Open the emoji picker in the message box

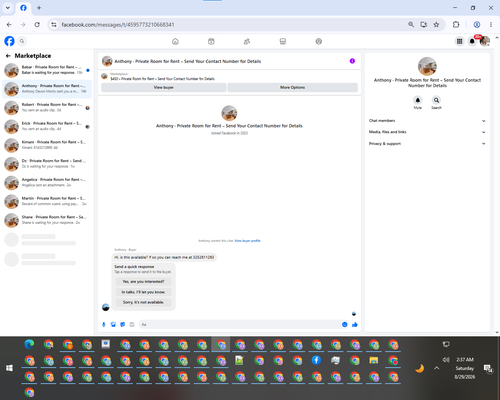345,324
